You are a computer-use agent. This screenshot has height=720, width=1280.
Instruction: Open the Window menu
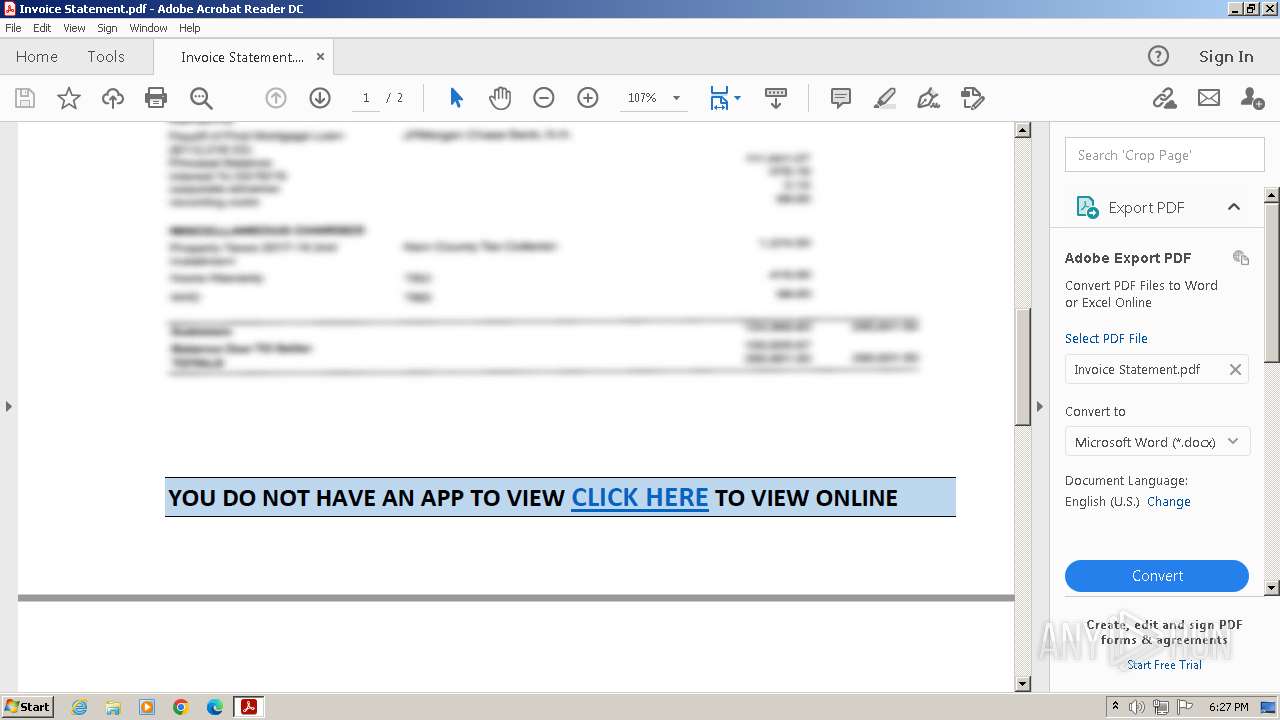point(148,28)
